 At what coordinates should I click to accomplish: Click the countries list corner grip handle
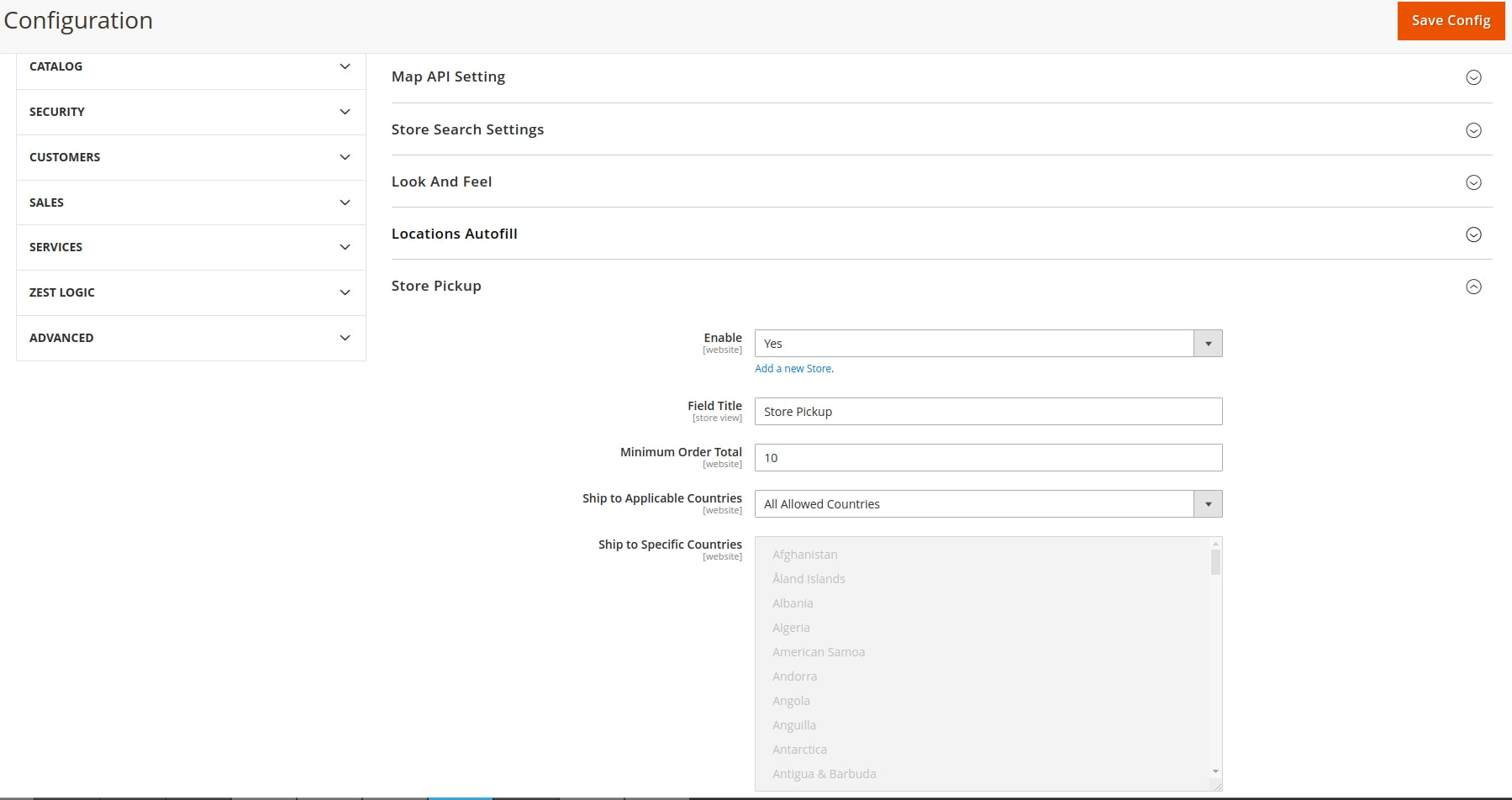click(1217, 786)
